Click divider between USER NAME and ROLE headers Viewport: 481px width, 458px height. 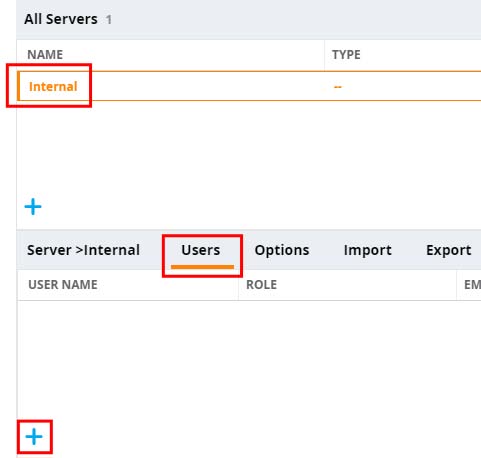(x=238, y=285)
